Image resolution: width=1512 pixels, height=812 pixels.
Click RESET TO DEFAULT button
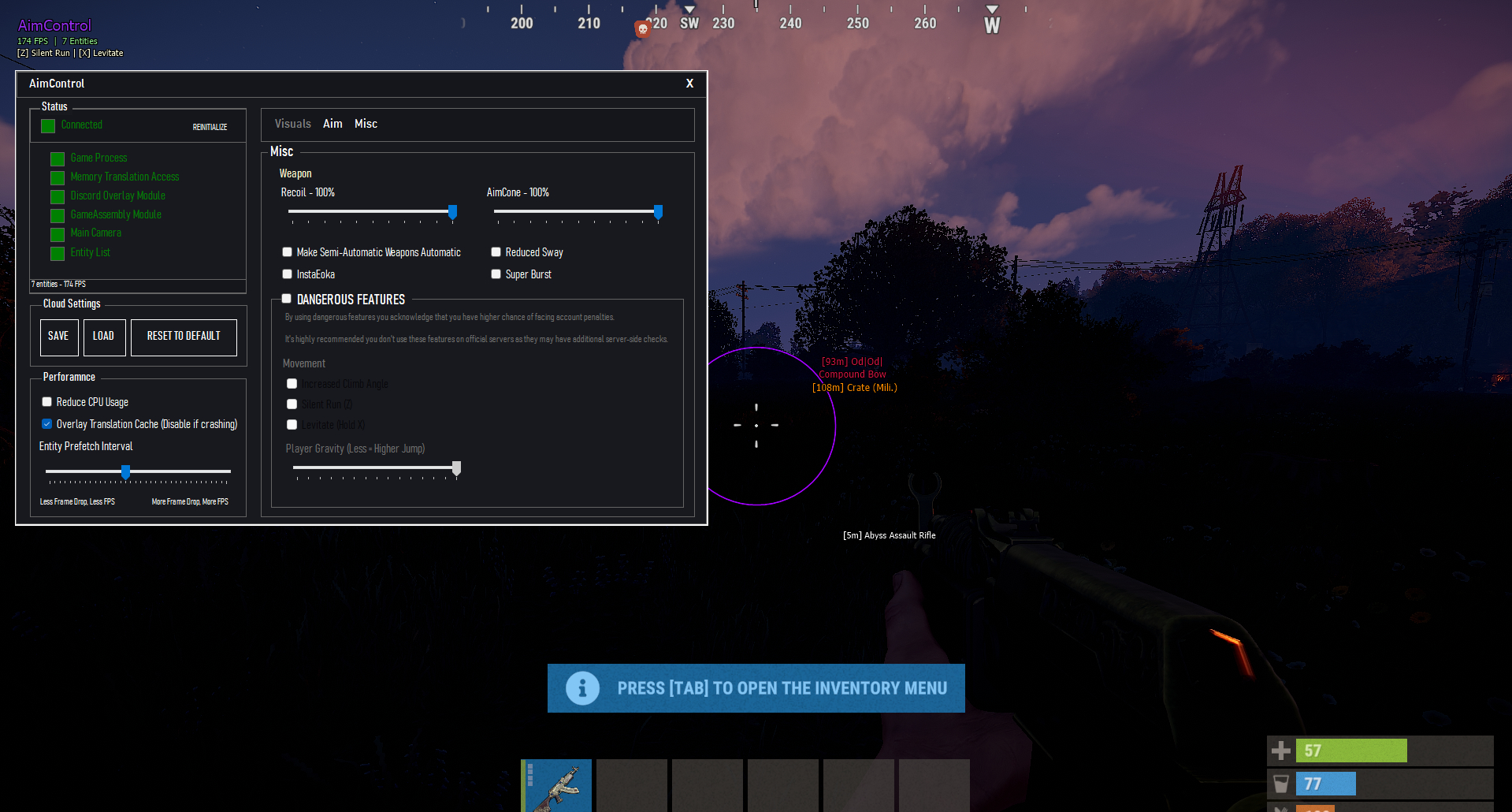pyautogui.click(x=184, y=337)
